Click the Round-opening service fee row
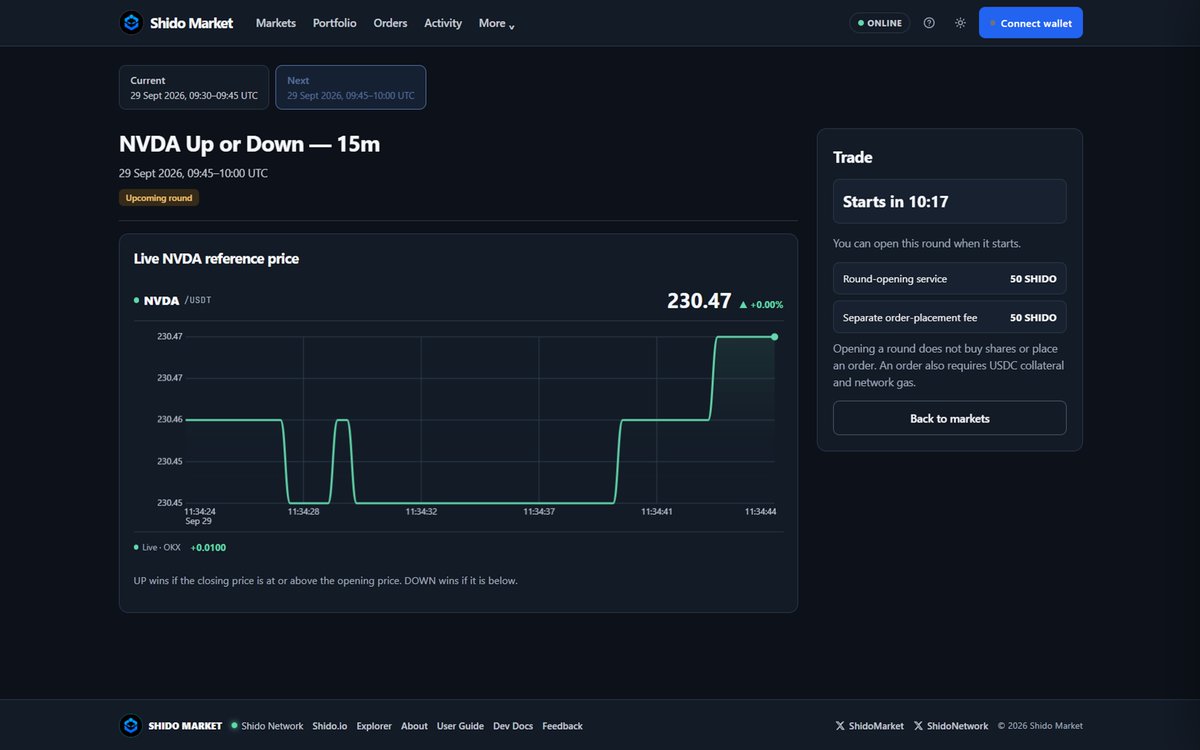The height and width of the screenshot is (750, 1200). pyautogui.click(x=950, y=279)
